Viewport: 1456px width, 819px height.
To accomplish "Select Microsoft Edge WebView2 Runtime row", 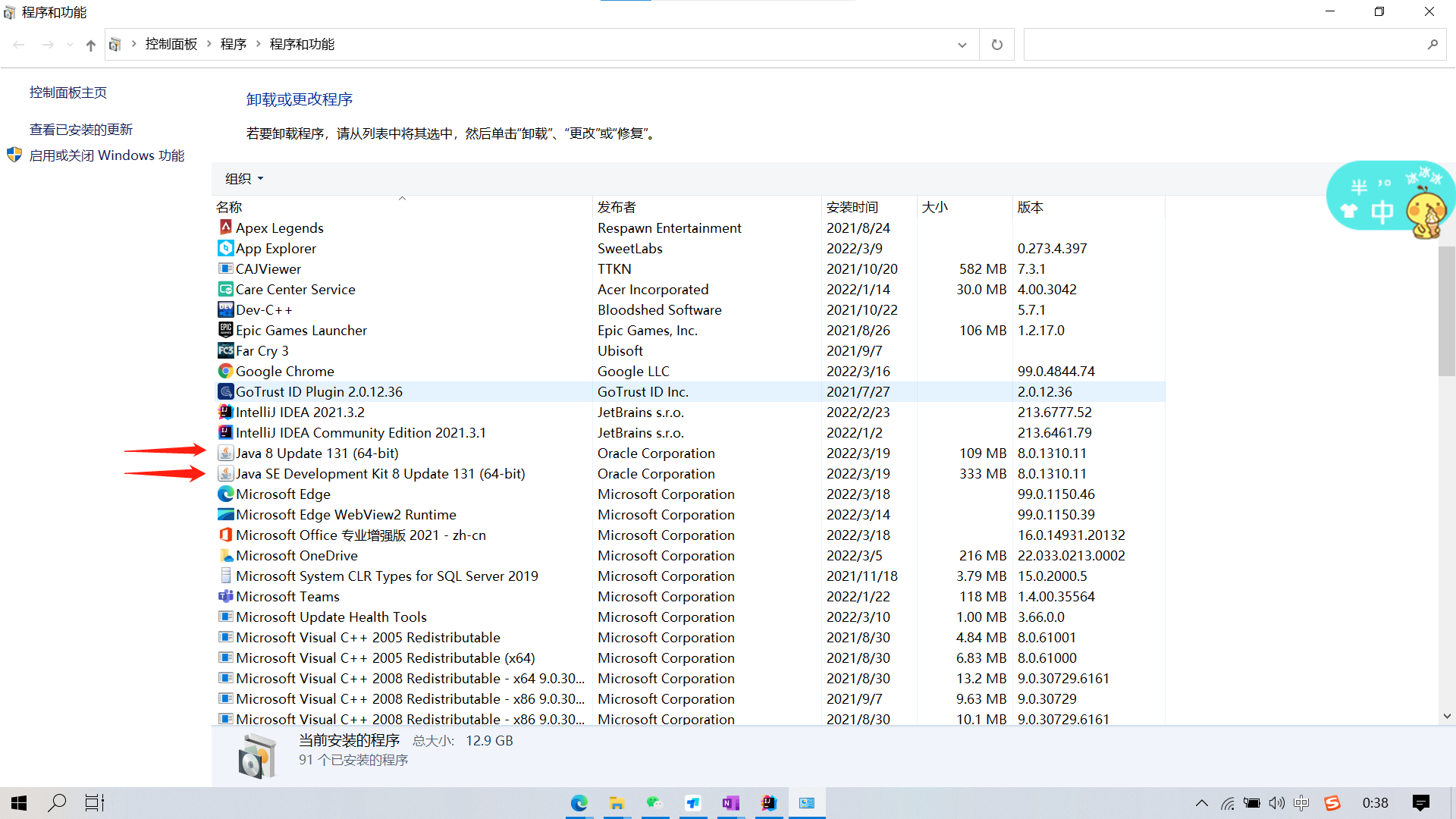I will point(689,514).
